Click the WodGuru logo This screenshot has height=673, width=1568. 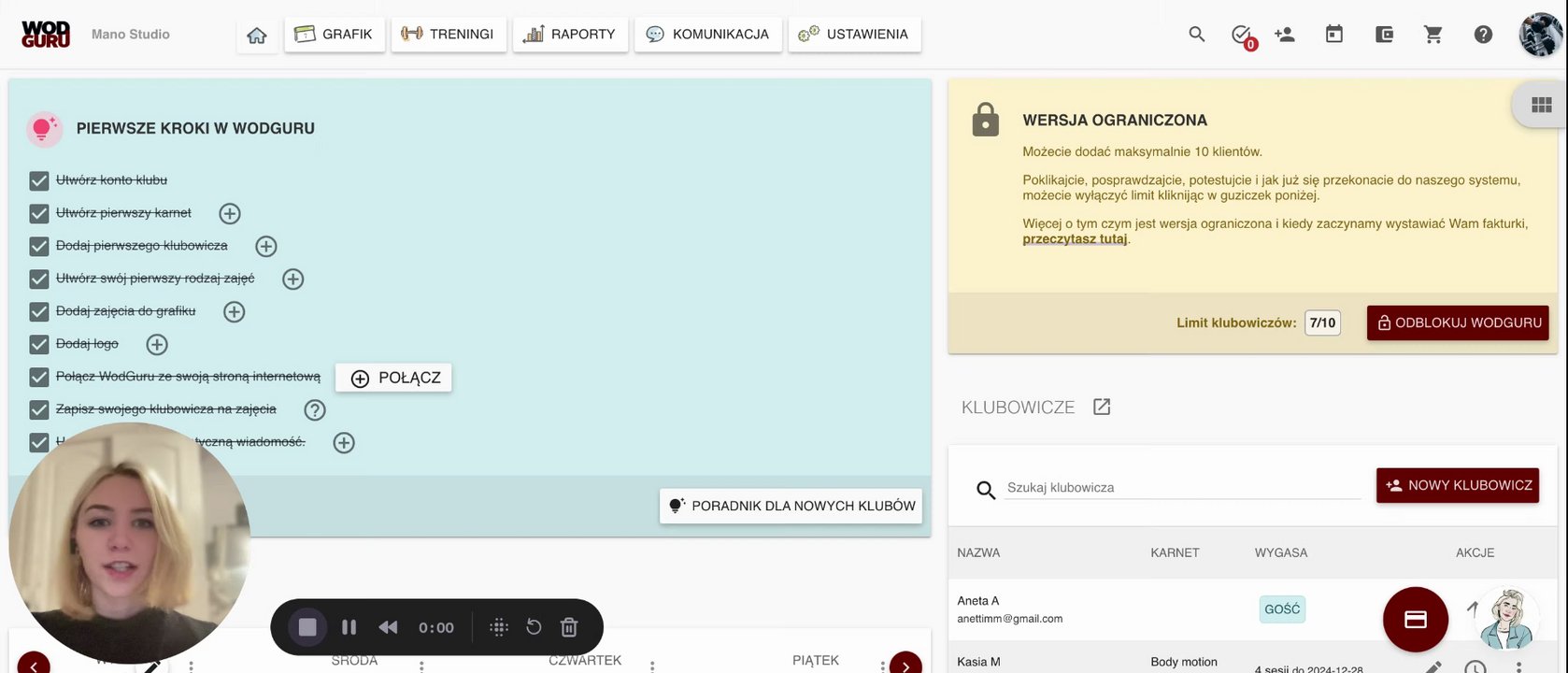(x=46, y=34)
